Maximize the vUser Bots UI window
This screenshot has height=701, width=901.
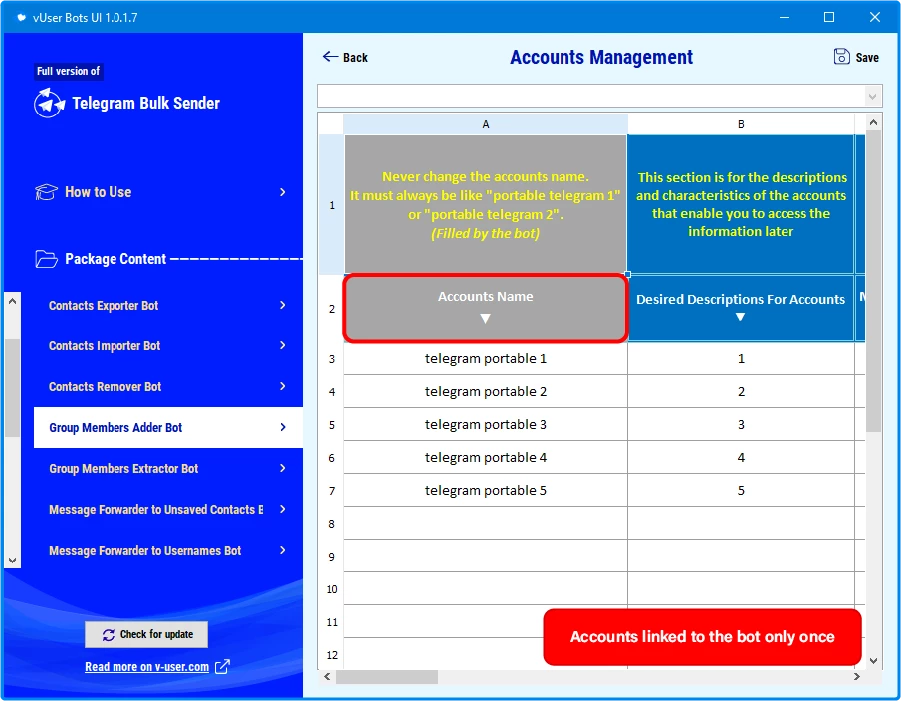(x=829, y=17)
